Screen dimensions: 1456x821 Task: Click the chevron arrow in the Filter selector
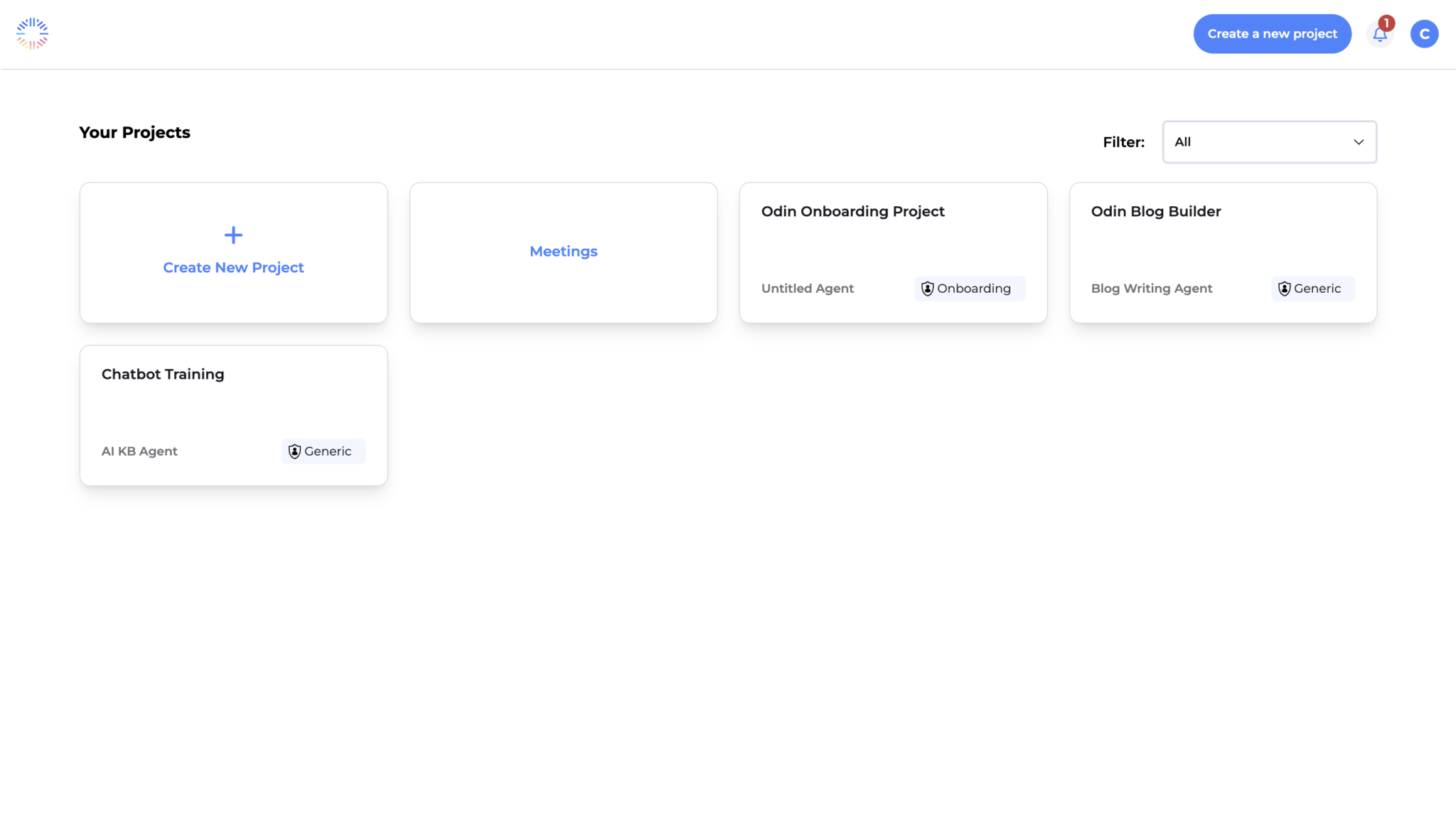click(x=1359, y=141)
